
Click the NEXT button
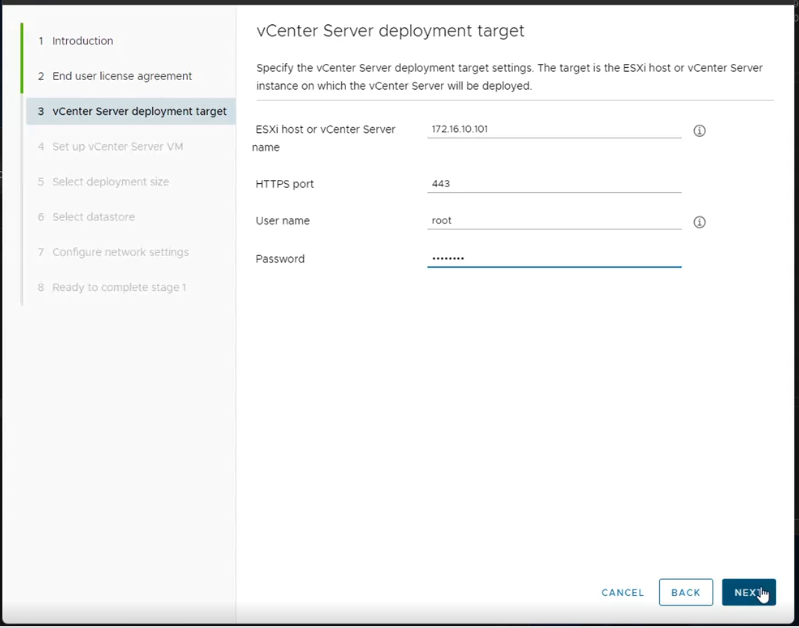749,592
